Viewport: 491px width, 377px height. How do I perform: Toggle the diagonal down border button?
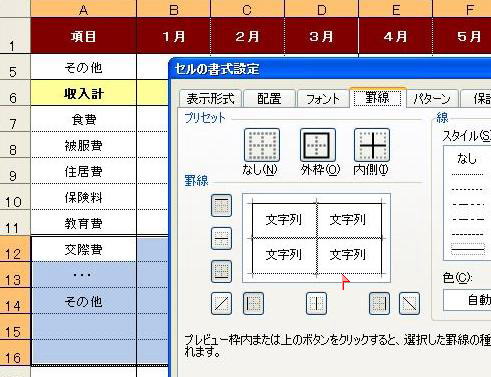pos(409,304)
